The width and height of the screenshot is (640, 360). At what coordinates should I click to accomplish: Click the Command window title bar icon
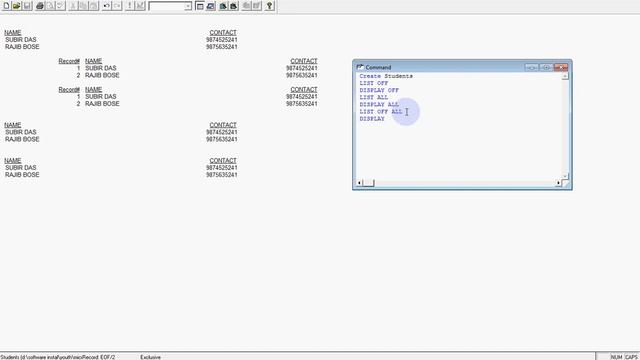point(360,67)
